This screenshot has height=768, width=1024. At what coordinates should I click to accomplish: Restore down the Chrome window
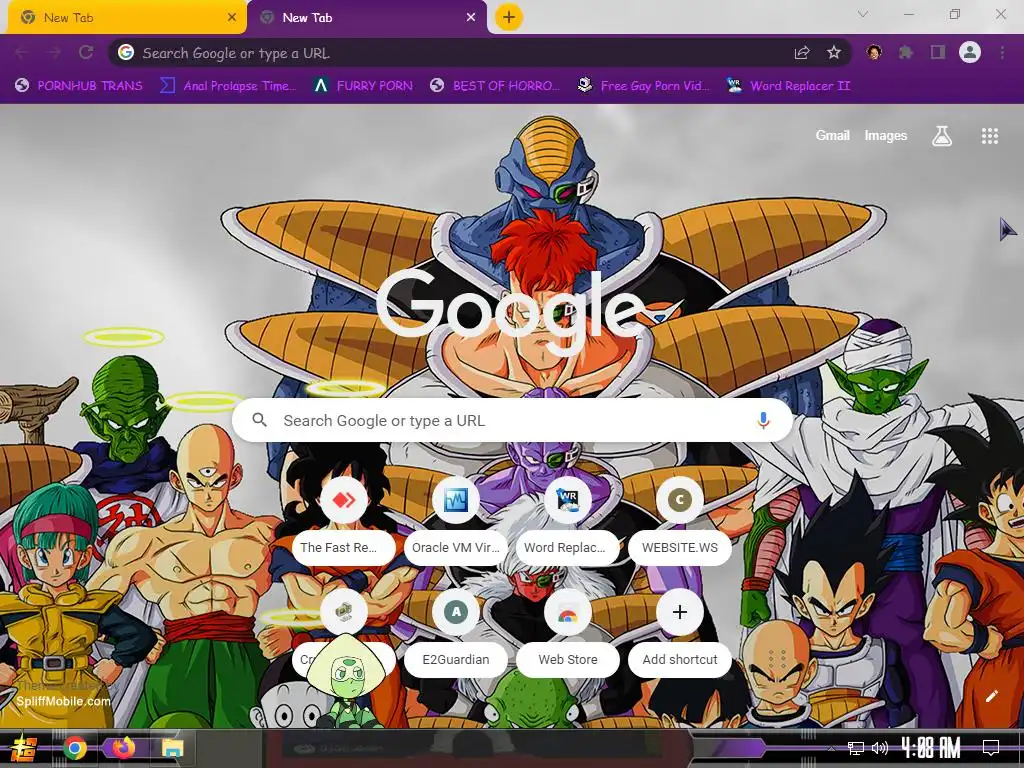coord(955,14)
